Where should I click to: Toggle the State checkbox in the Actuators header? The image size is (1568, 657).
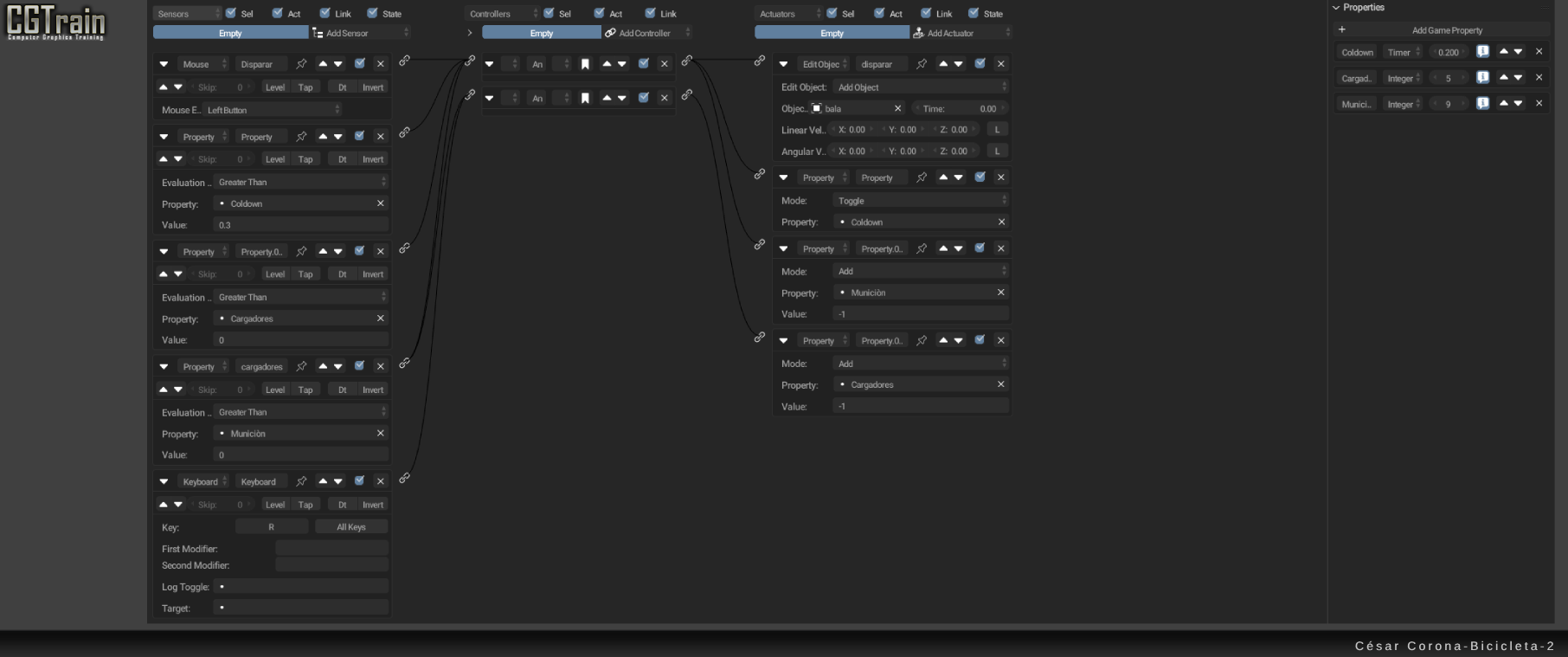974,13
